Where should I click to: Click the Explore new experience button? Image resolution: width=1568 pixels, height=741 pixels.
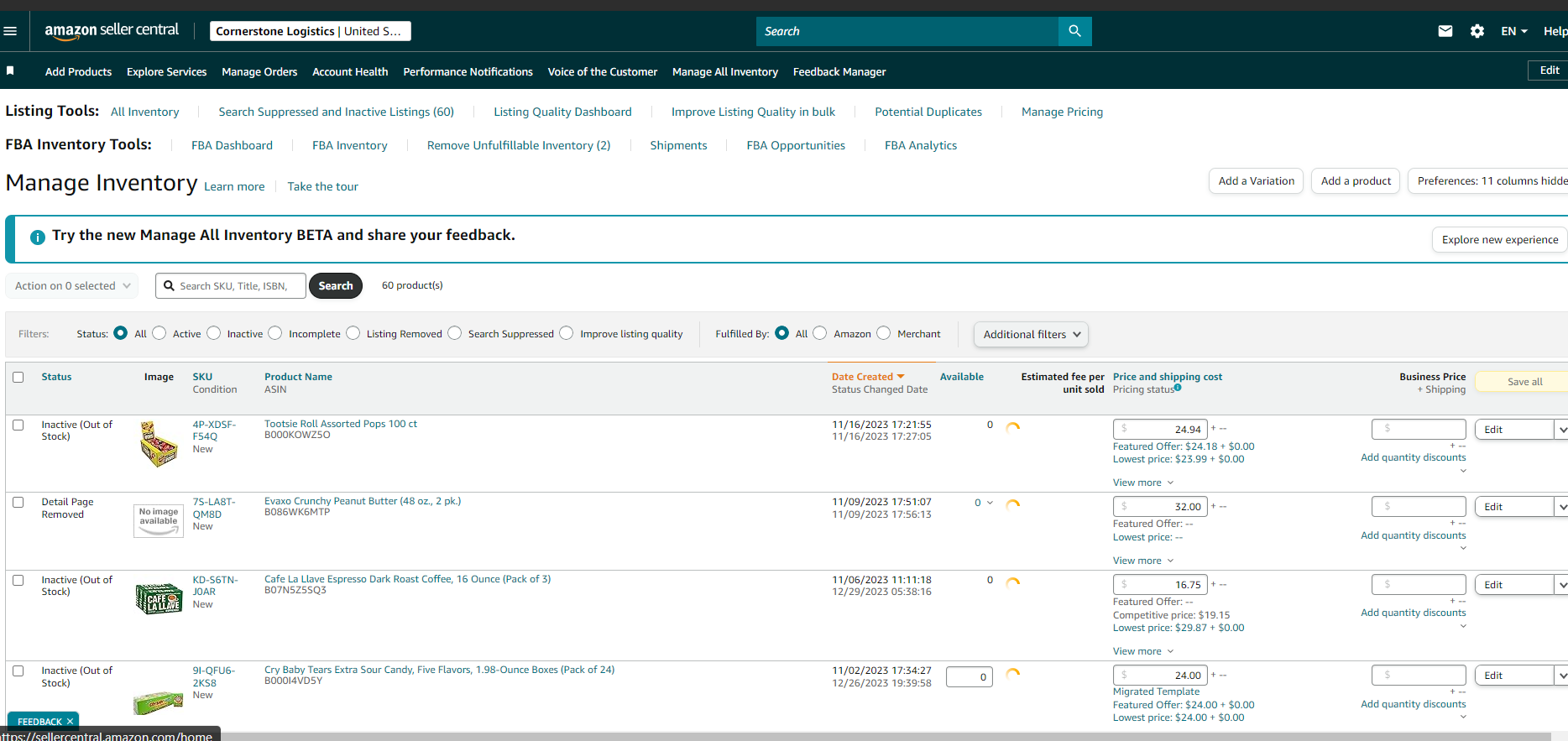pyautogui.click(x=1499, y=239)
